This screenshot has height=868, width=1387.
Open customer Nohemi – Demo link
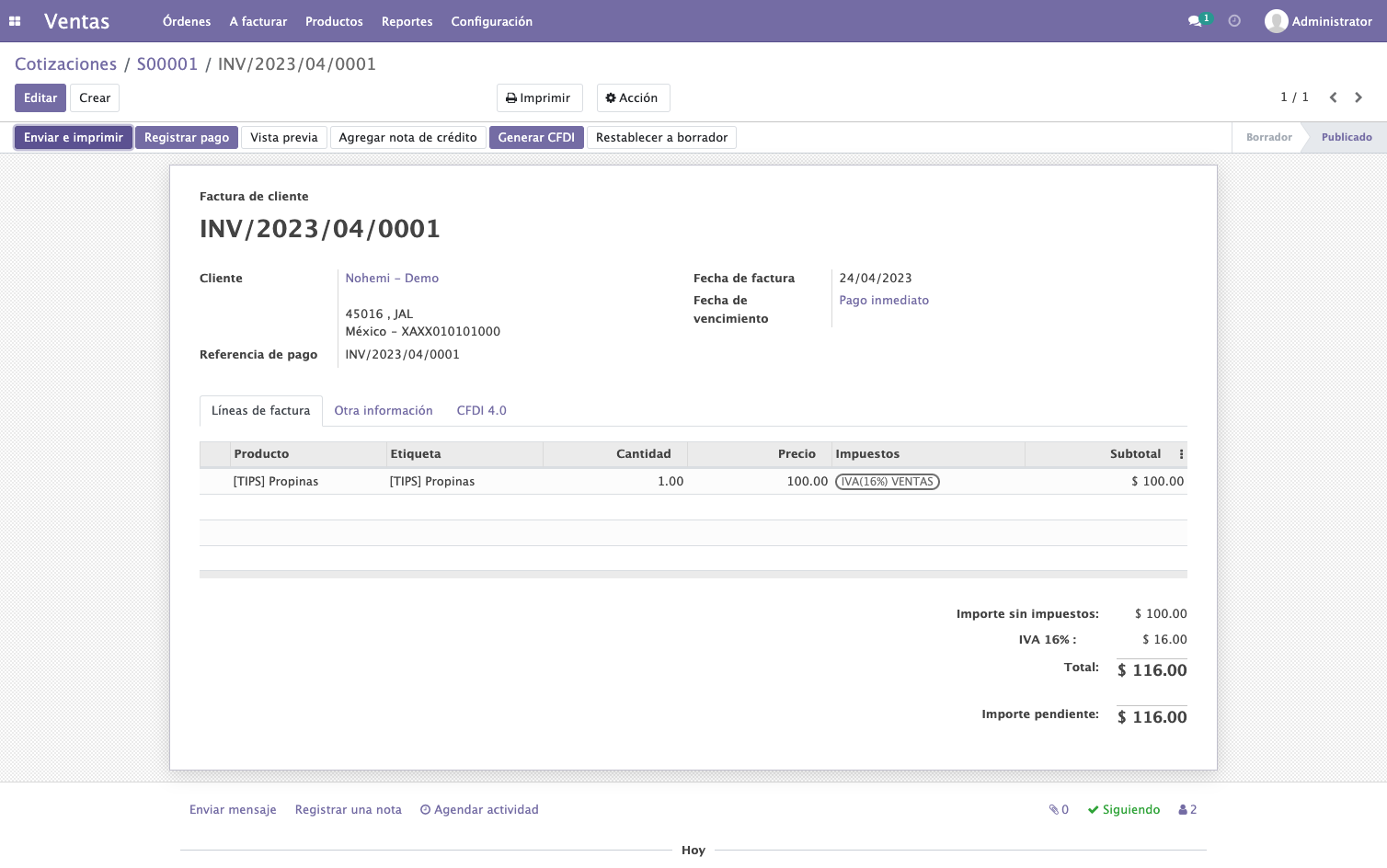tap(392, 279)
